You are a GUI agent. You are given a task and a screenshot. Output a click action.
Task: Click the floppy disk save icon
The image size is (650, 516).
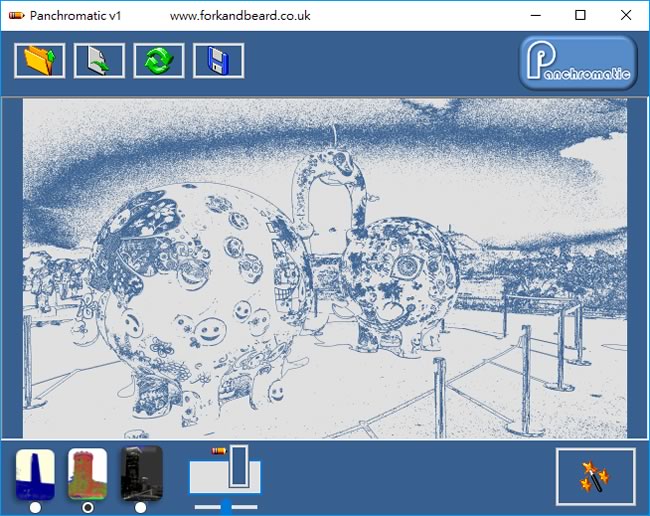click(x=218, y=61)
